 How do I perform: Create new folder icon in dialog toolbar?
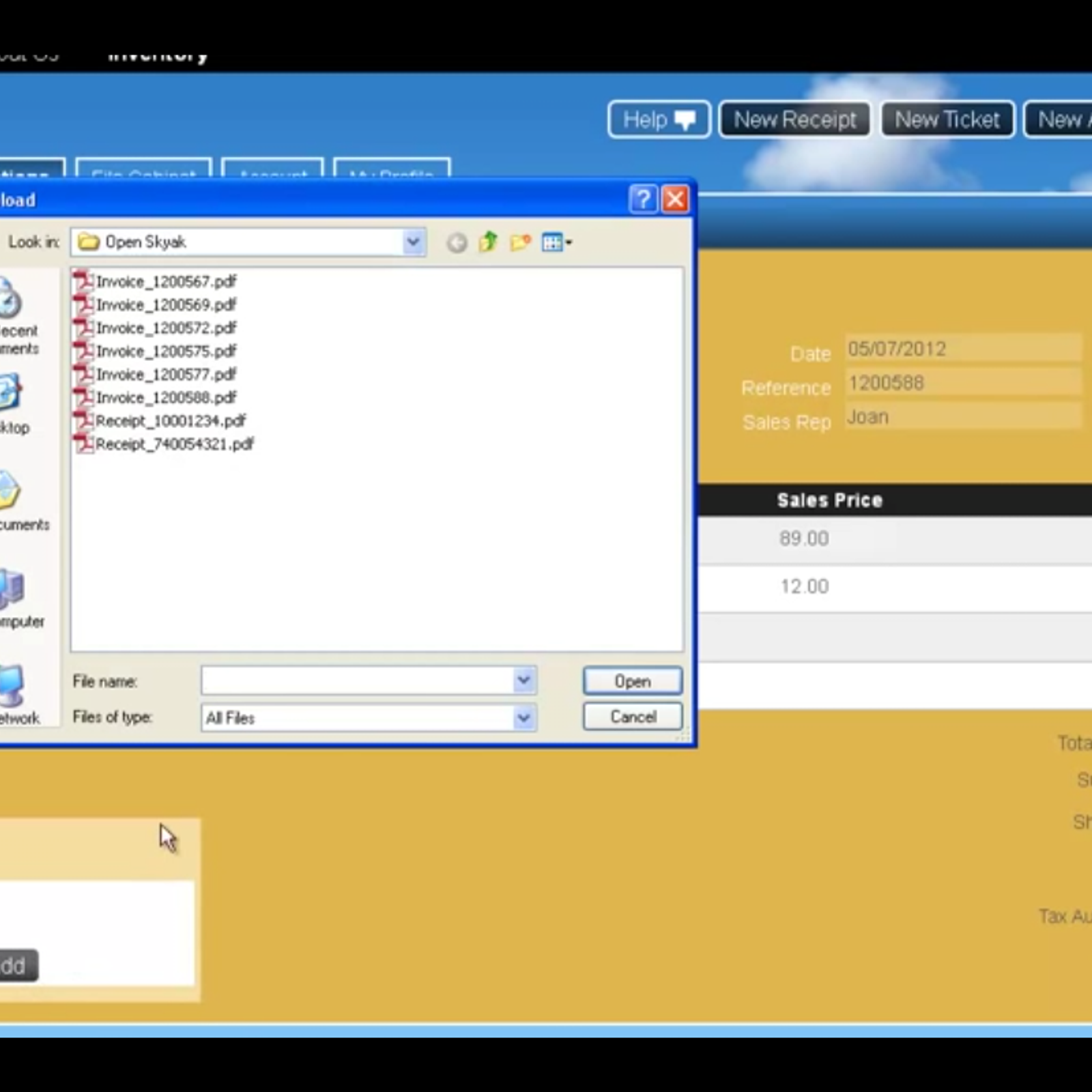(x=520, y=242)
